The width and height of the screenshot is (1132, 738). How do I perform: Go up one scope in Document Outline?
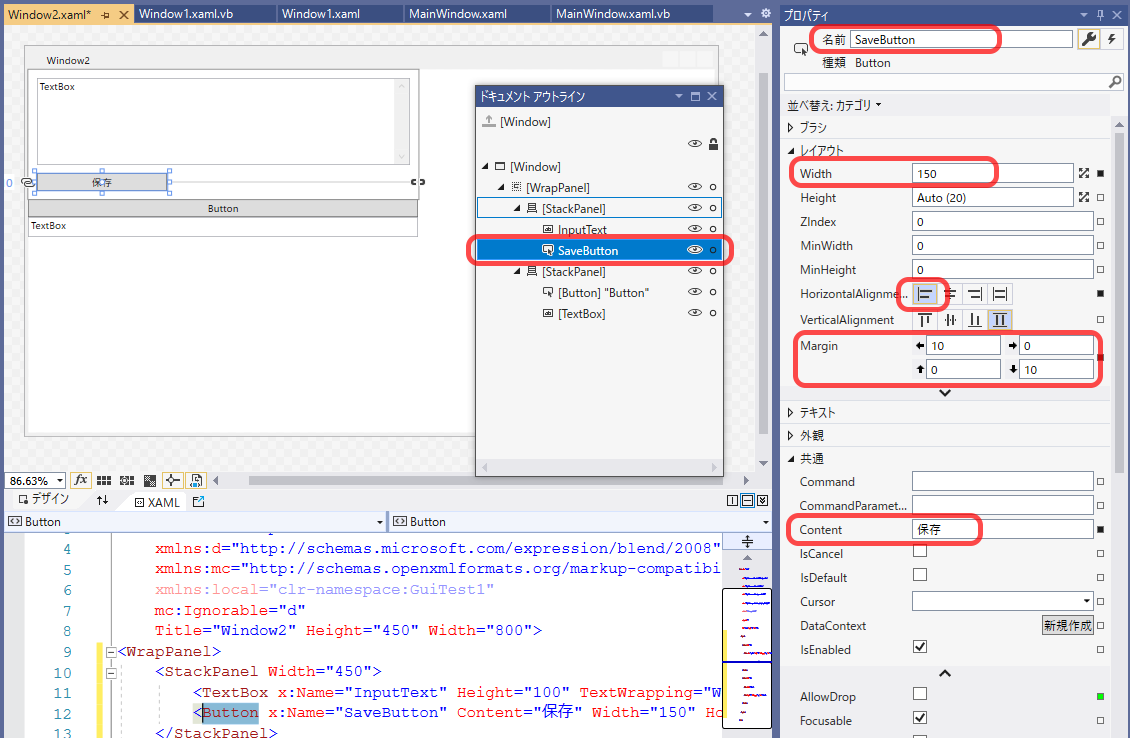489,121
